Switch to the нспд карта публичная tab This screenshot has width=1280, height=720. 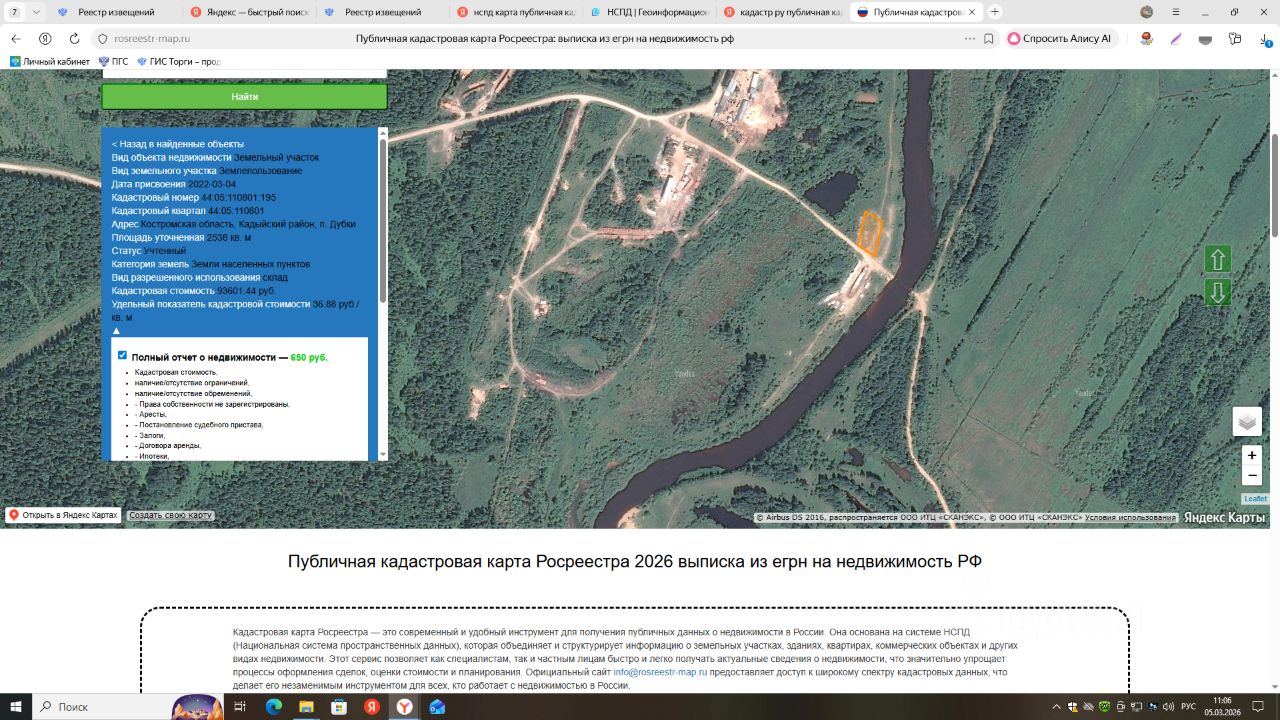tap(514, 12)
